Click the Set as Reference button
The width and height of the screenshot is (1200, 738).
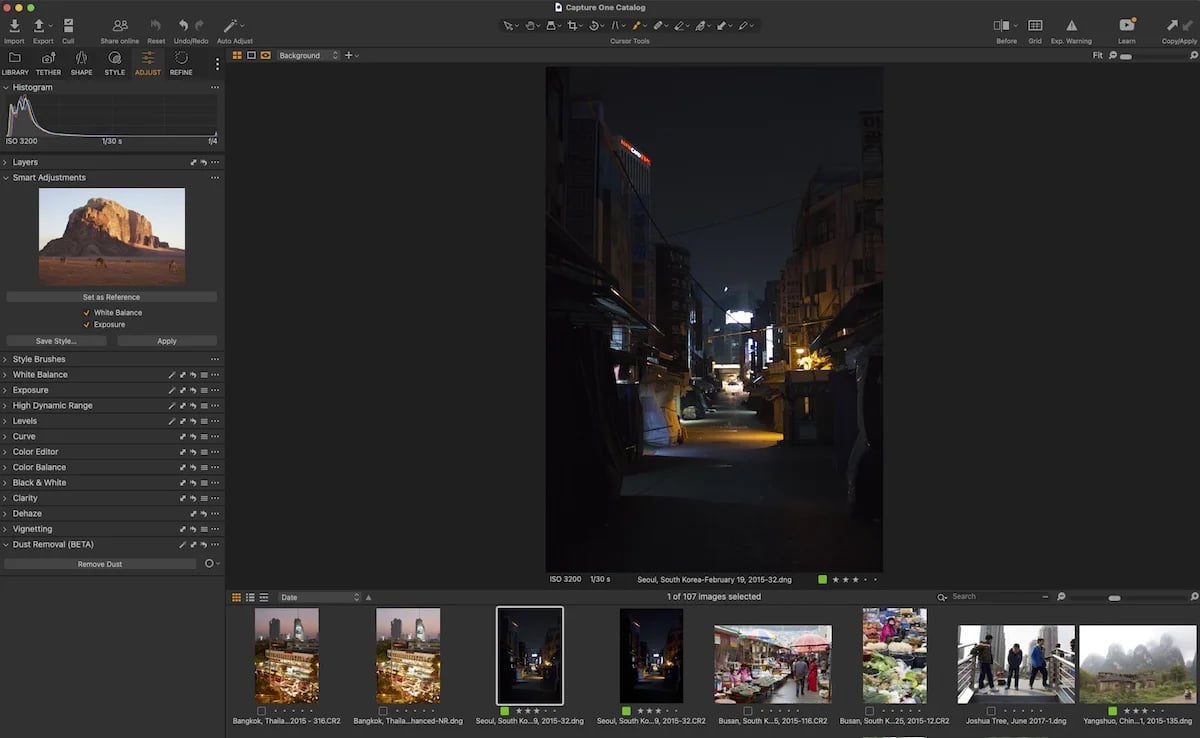111,296
